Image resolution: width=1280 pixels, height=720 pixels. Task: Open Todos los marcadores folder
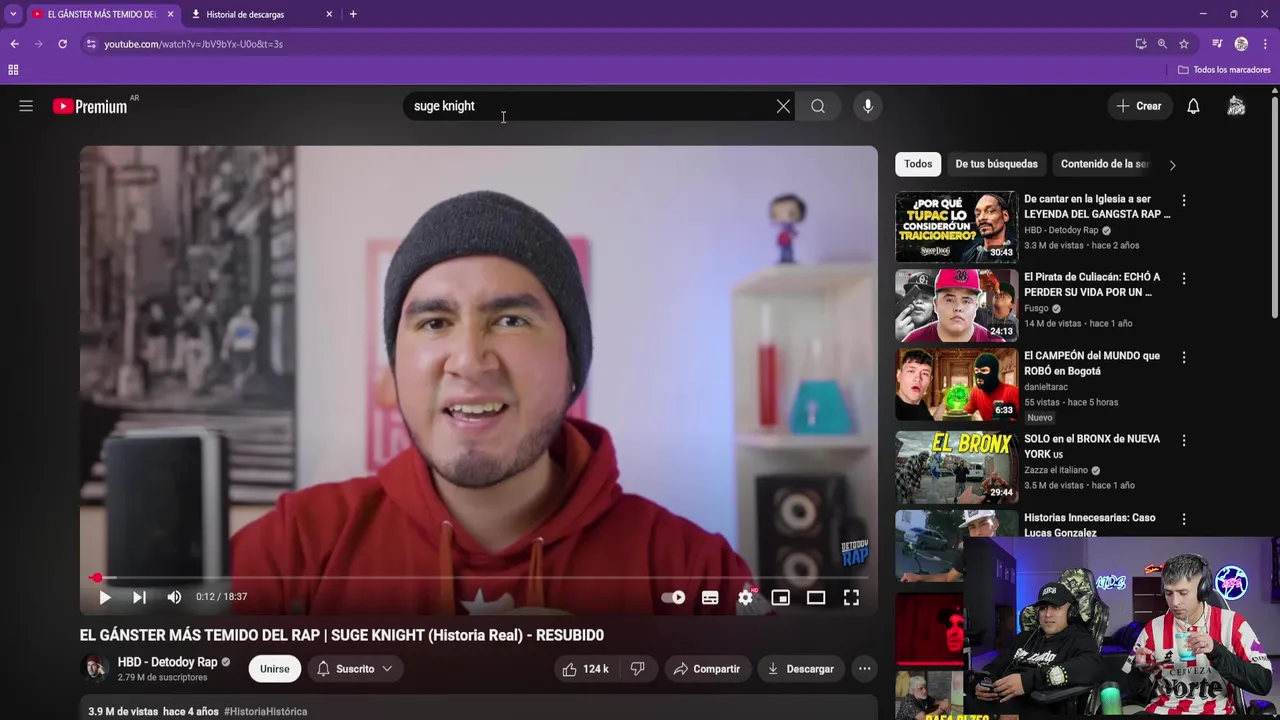(x=1224, y=70)
